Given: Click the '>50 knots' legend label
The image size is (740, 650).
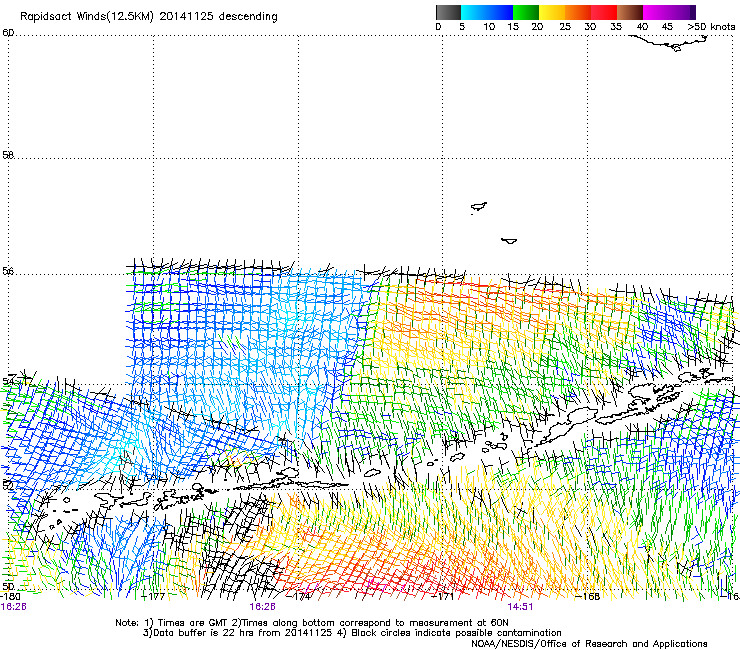Looking at the screenshot, I should (x=711, y=27).
